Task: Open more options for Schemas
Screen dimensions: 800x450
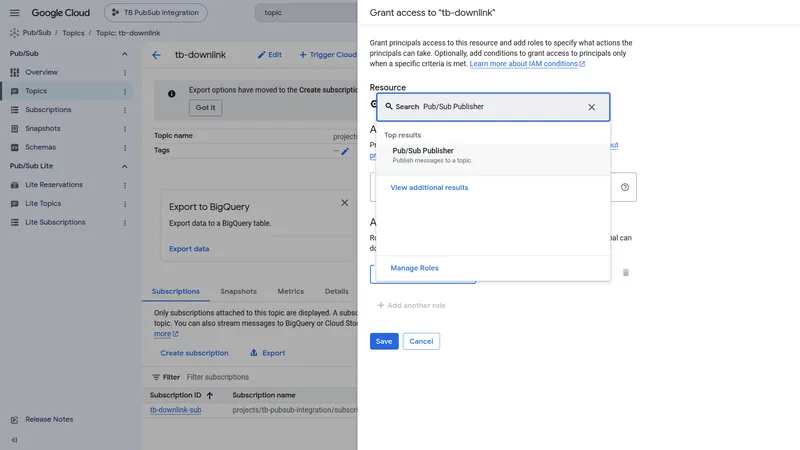Action: (x=125, y=148)
